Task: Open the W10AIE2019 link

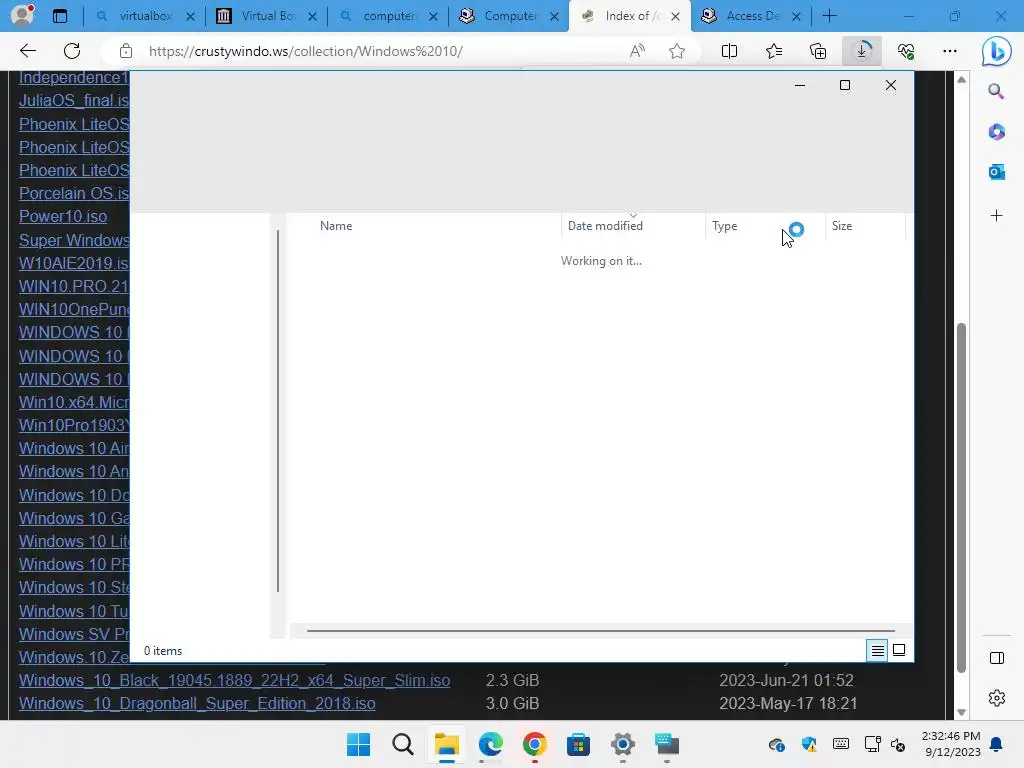Action: coord(74,263)
